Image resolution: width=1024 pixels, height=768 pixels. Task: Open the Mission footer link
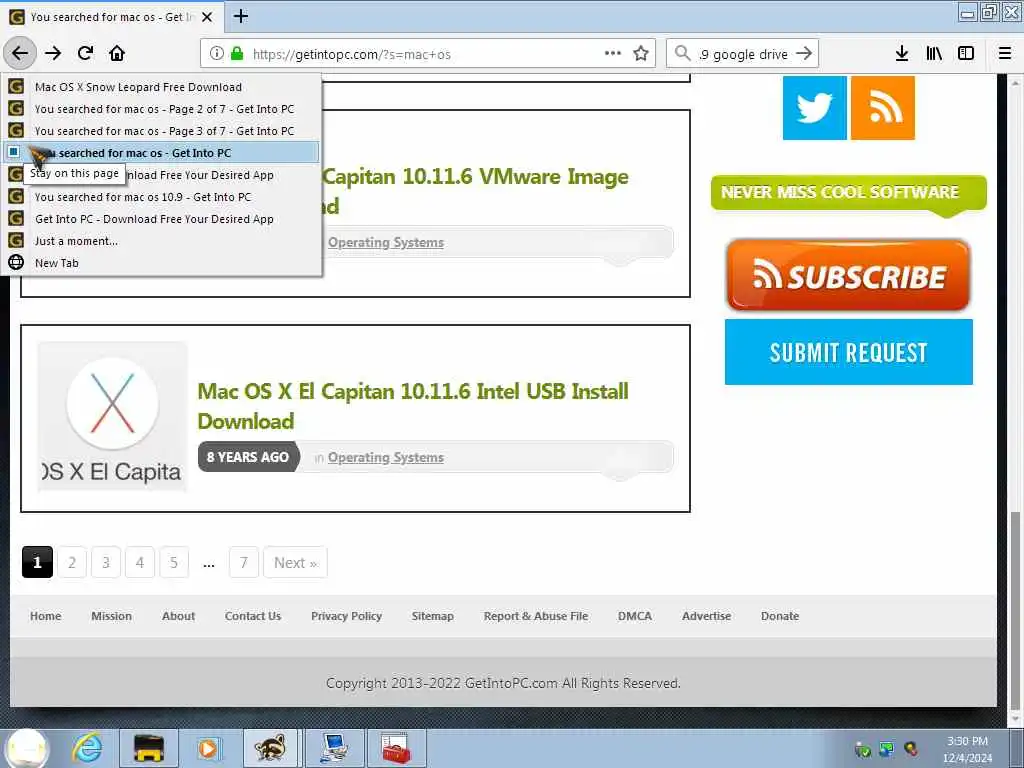[111, 616]
